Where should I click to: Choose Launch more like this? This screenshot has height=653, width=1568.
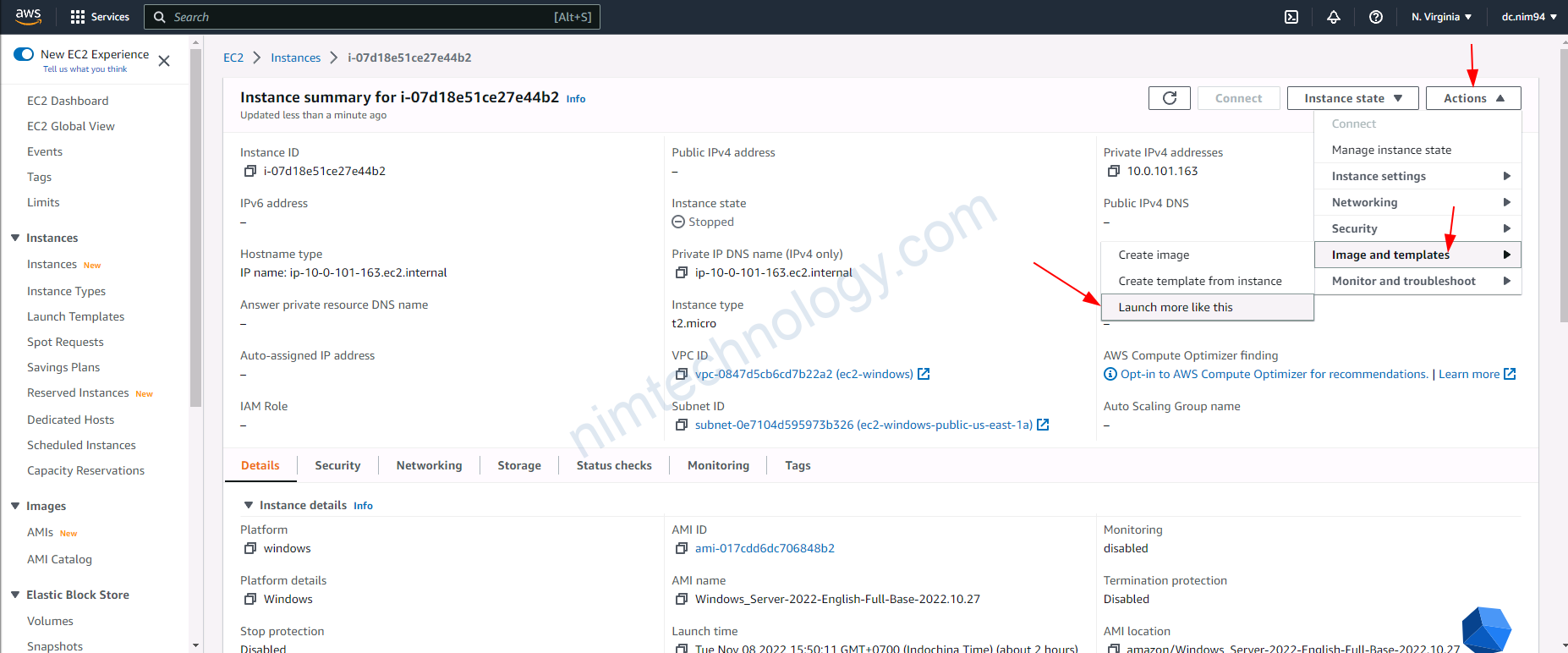[x=1208, y=307]
